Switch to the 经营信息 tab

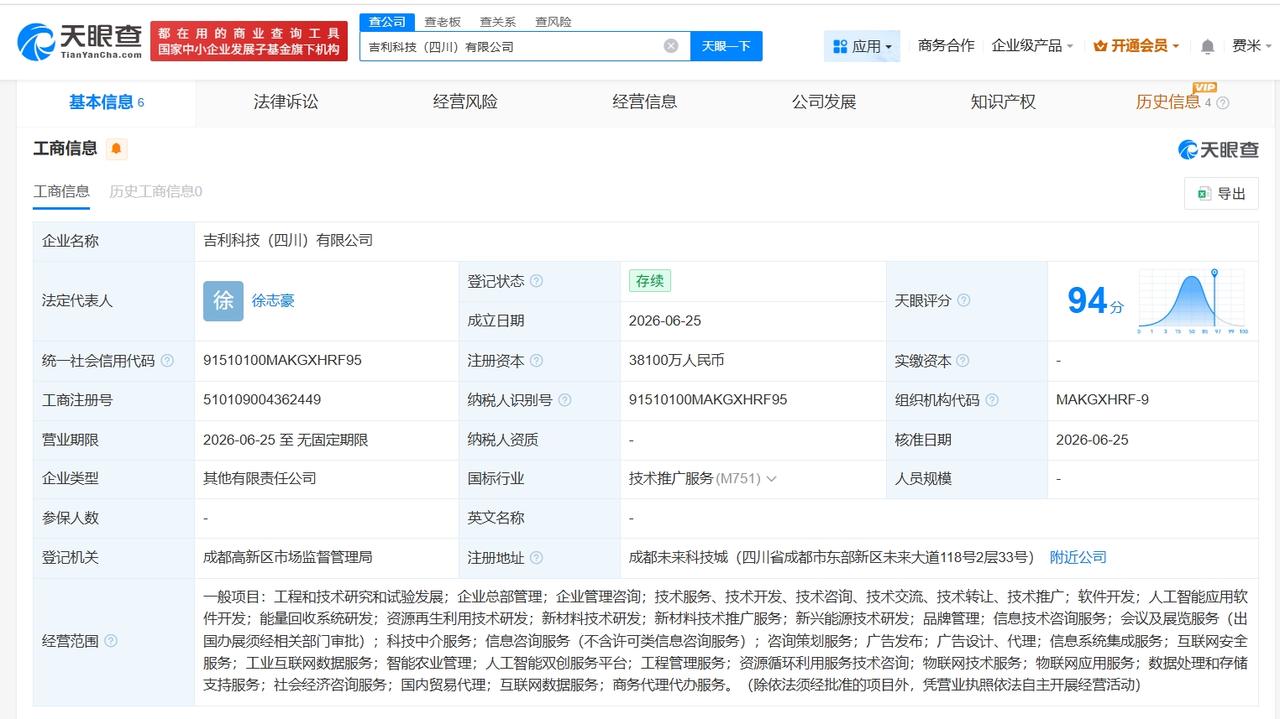coord(645,102)
